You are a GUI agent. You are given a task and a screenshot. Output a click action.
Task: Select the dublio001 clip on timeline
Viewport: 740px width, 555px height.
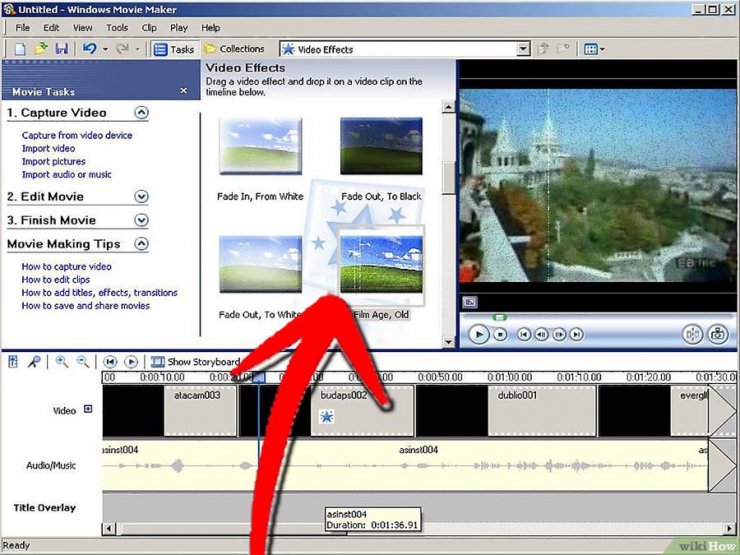[x=542, y=411]
